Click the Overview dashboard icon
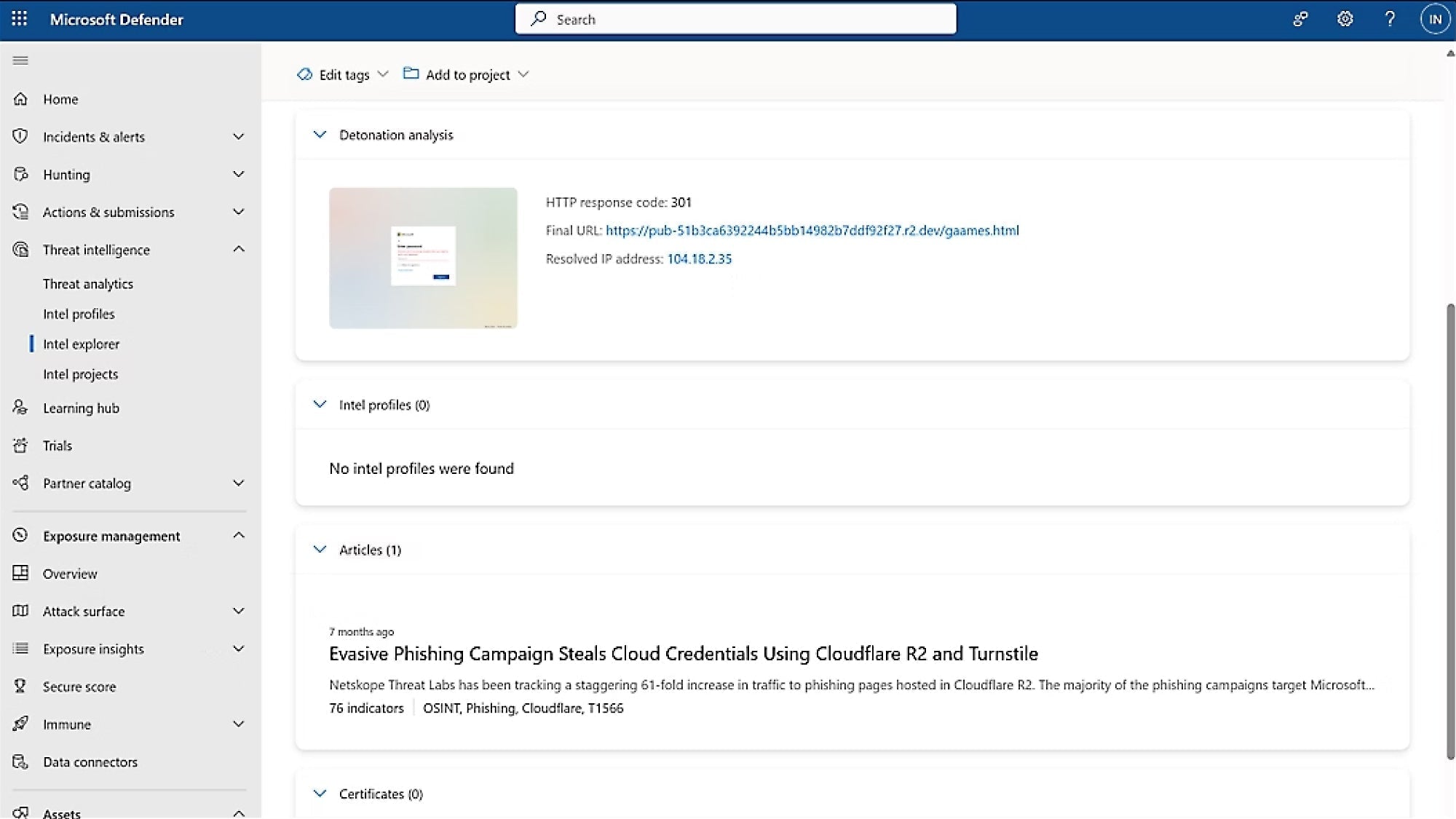Screen dimensions: 1456x819 click(20, 573)
